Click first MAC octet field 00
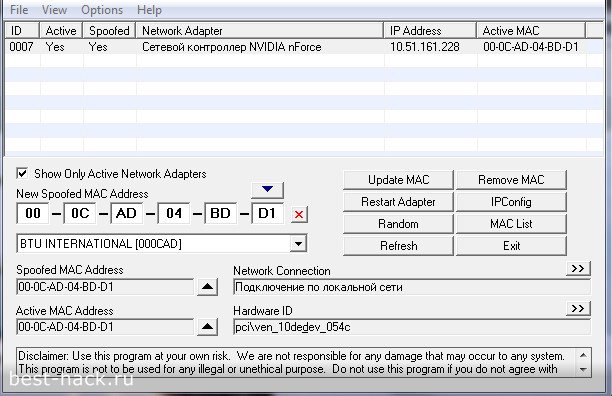Image resolution: width=612 pixels, height=396 pixels. click(33, 213)
